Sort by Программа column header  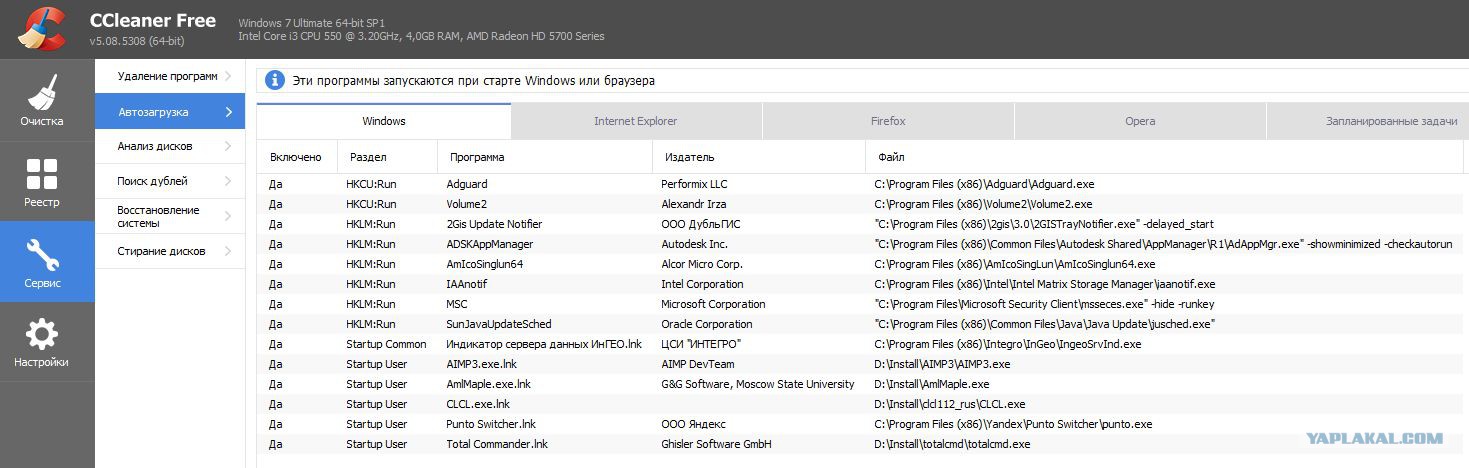click(x=545, y=157)
